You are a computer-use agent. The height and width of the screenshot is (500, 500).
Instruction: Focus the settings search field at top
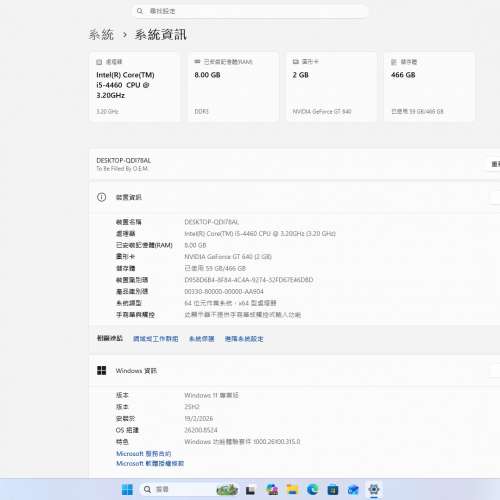[x=251, y=11]
